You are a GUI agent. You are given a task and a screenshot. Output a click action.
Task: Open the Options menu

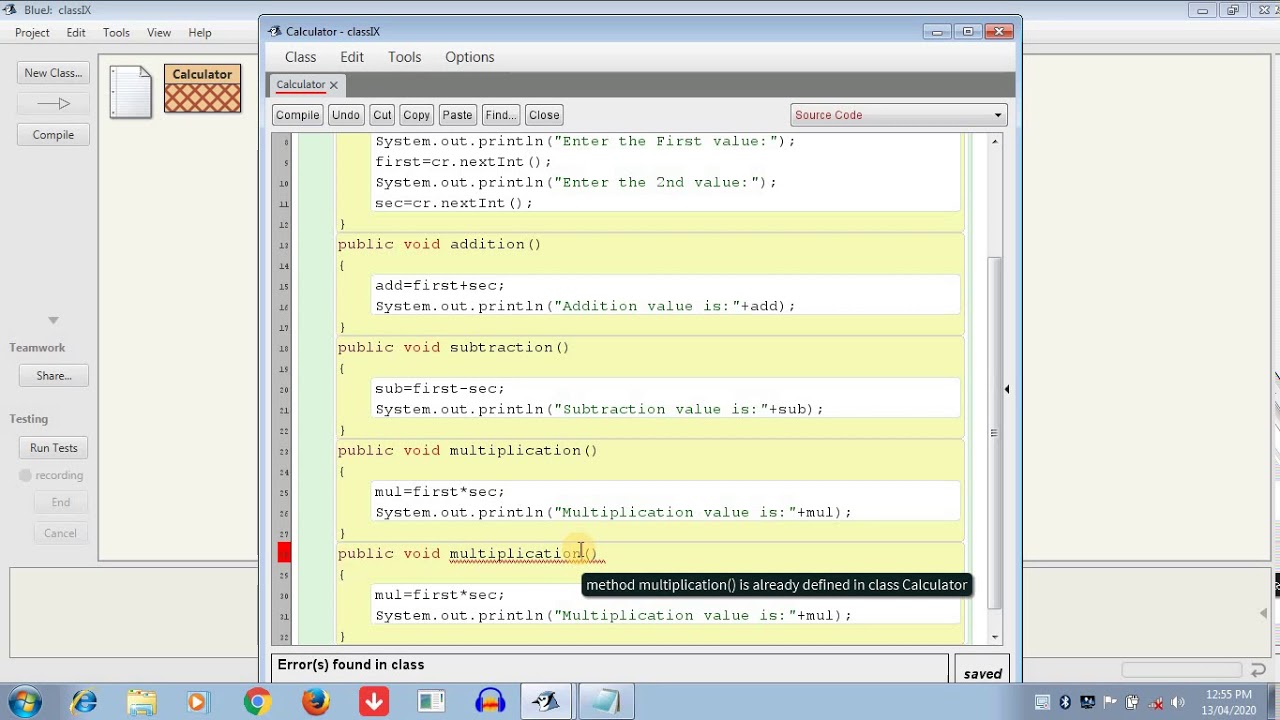point(470,57)
